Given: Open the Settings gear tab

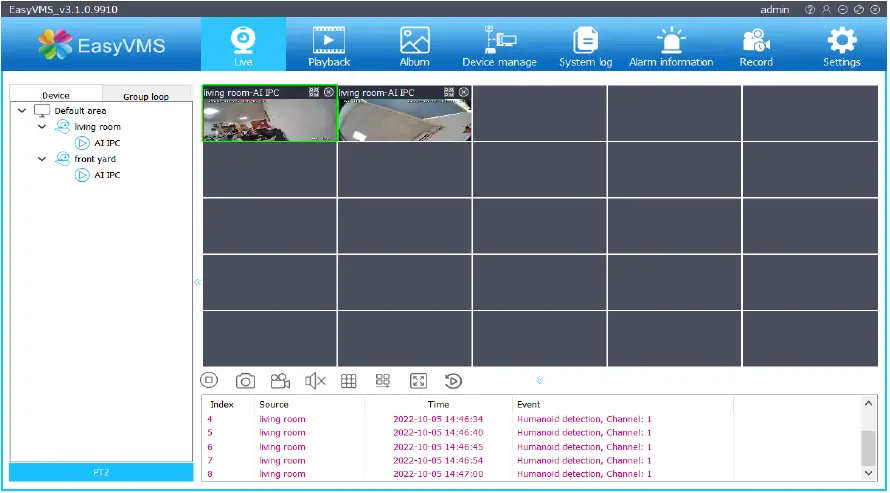Looking at the screenshot, I should (842, 45).
